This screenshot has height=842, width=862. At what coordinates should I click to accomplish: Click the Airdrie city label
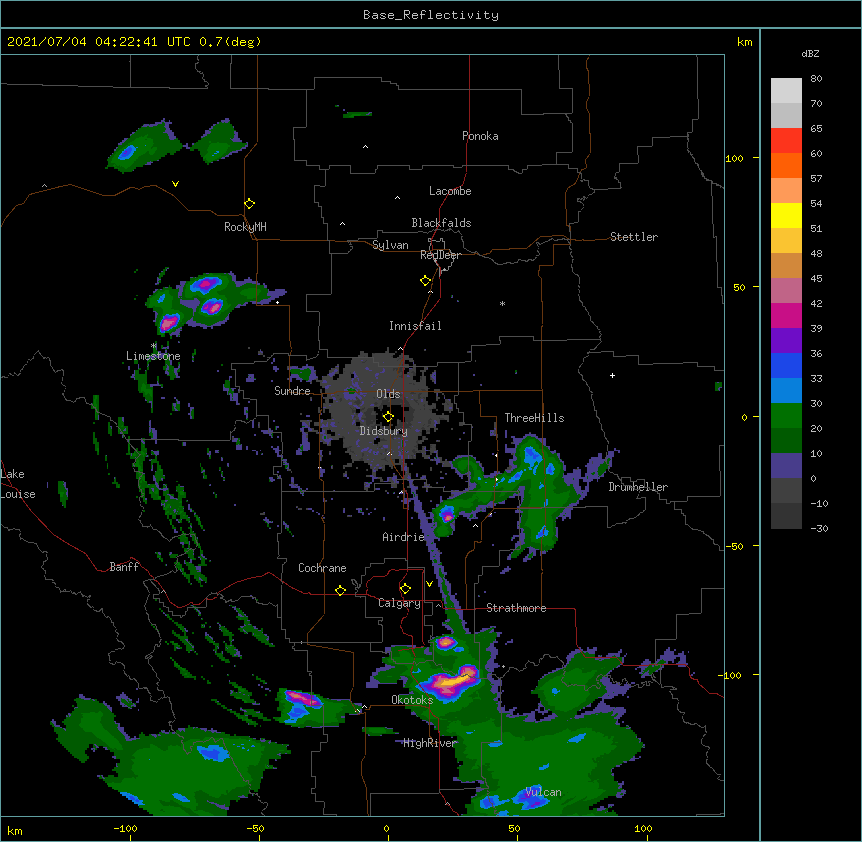pos(403,537)
